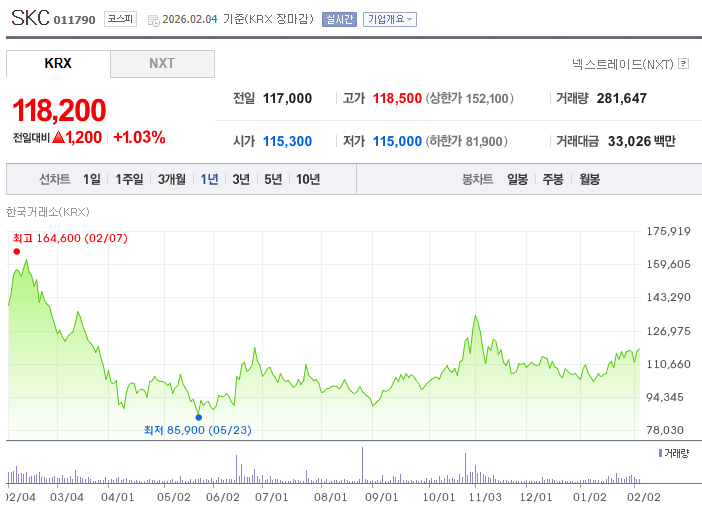Screen dimensions: 702x509
Task: Click the red highest price marker dot
Action: point(17,252)
